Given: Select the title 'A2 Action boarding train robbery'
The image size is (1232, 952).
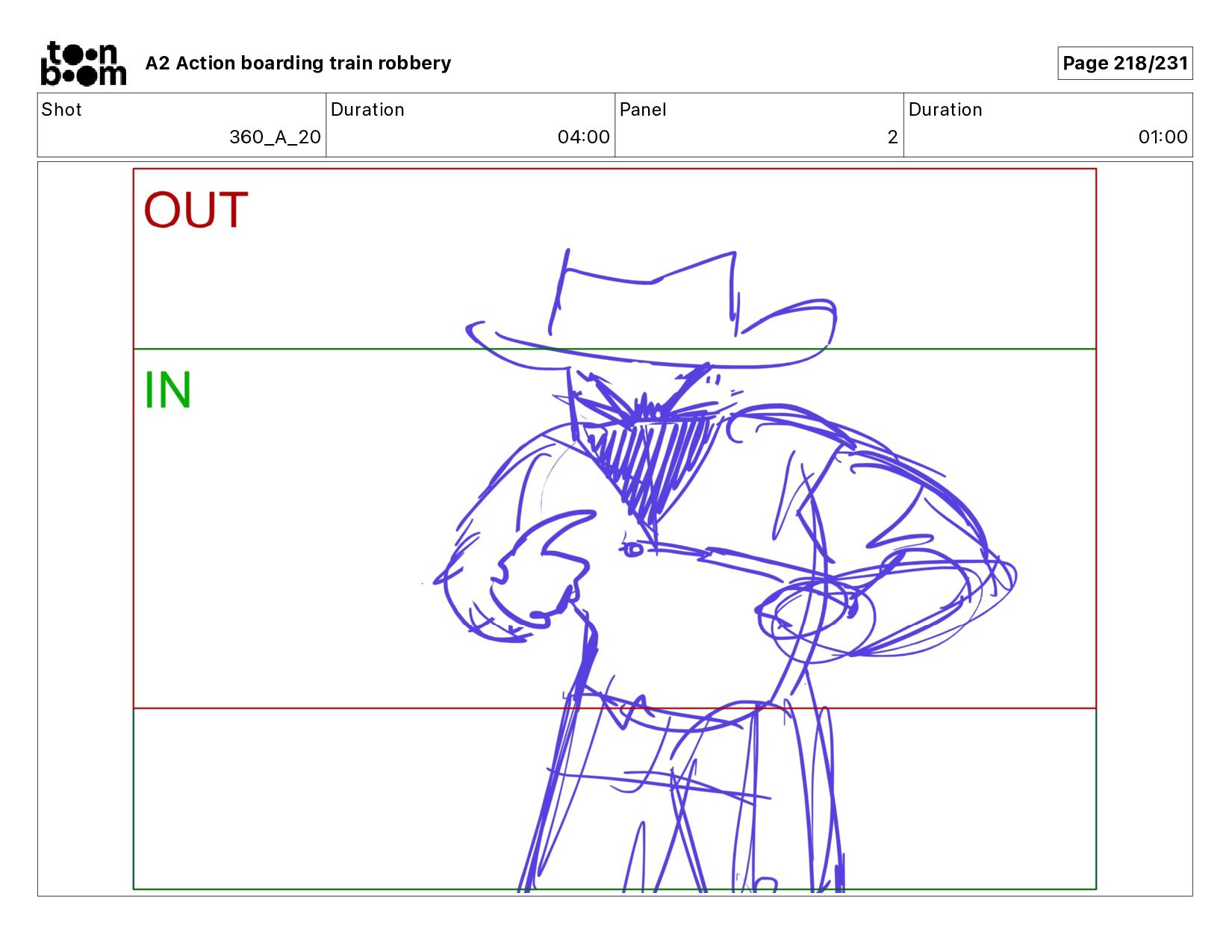Looking at the screenshot, I should click(x=298, y=63).
